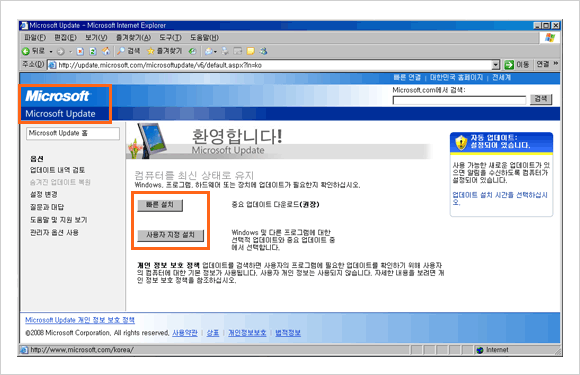Viewport: 580px width, 375px height.
Task: Click the Stop loading icon
Action: (80, 51)
